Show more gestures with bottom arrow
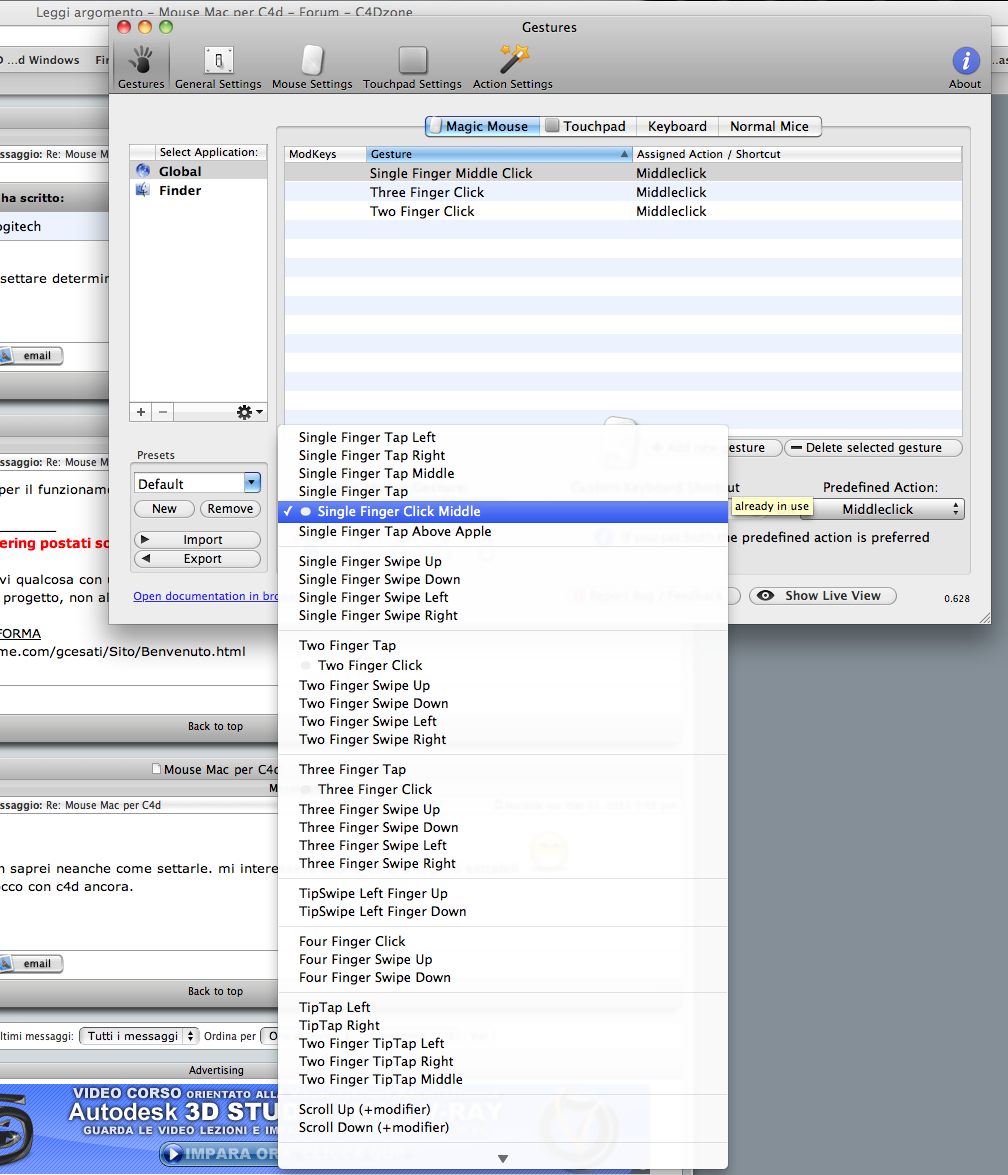This screenshot has width=1008, height=1175. point(503,1159)
